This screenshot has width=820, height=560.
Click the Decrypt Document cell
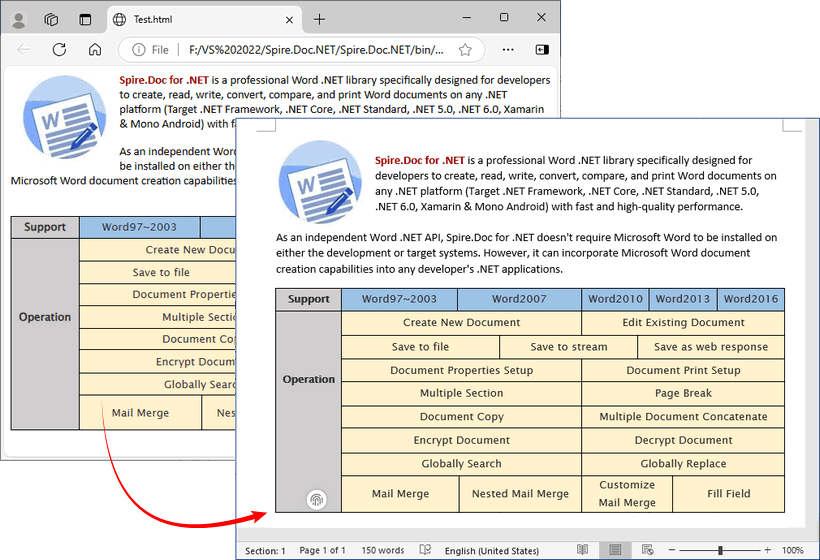tap(683, 440)
